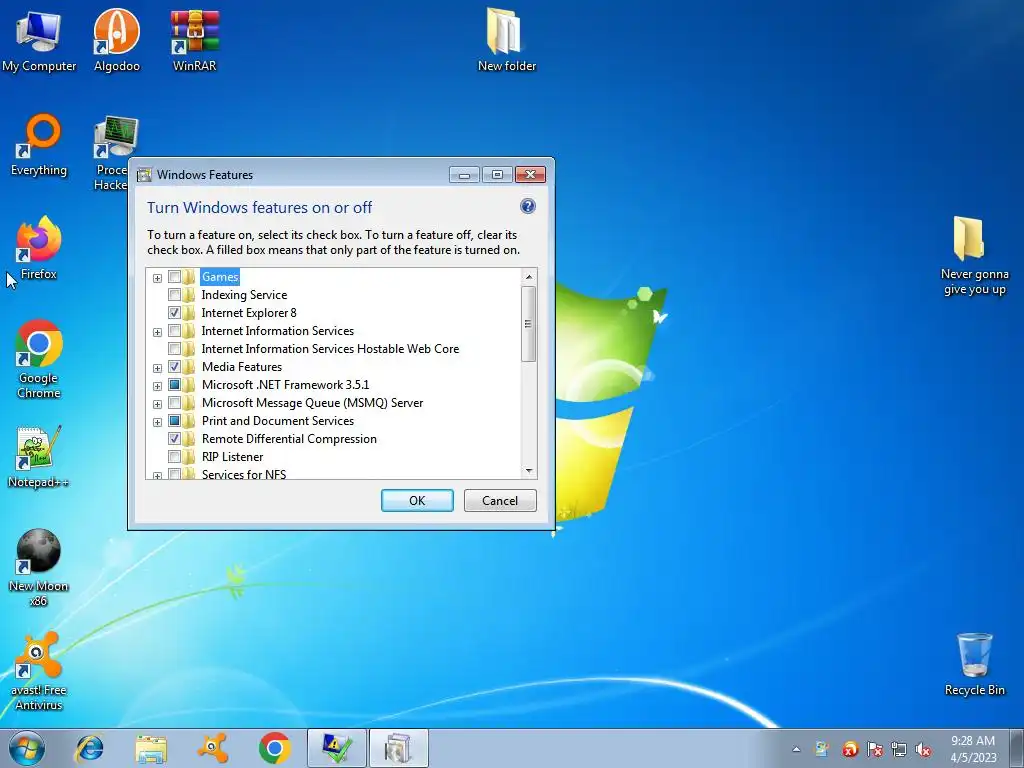
Task: Click the feature list scroll down arrow
Action: (529, 470)
